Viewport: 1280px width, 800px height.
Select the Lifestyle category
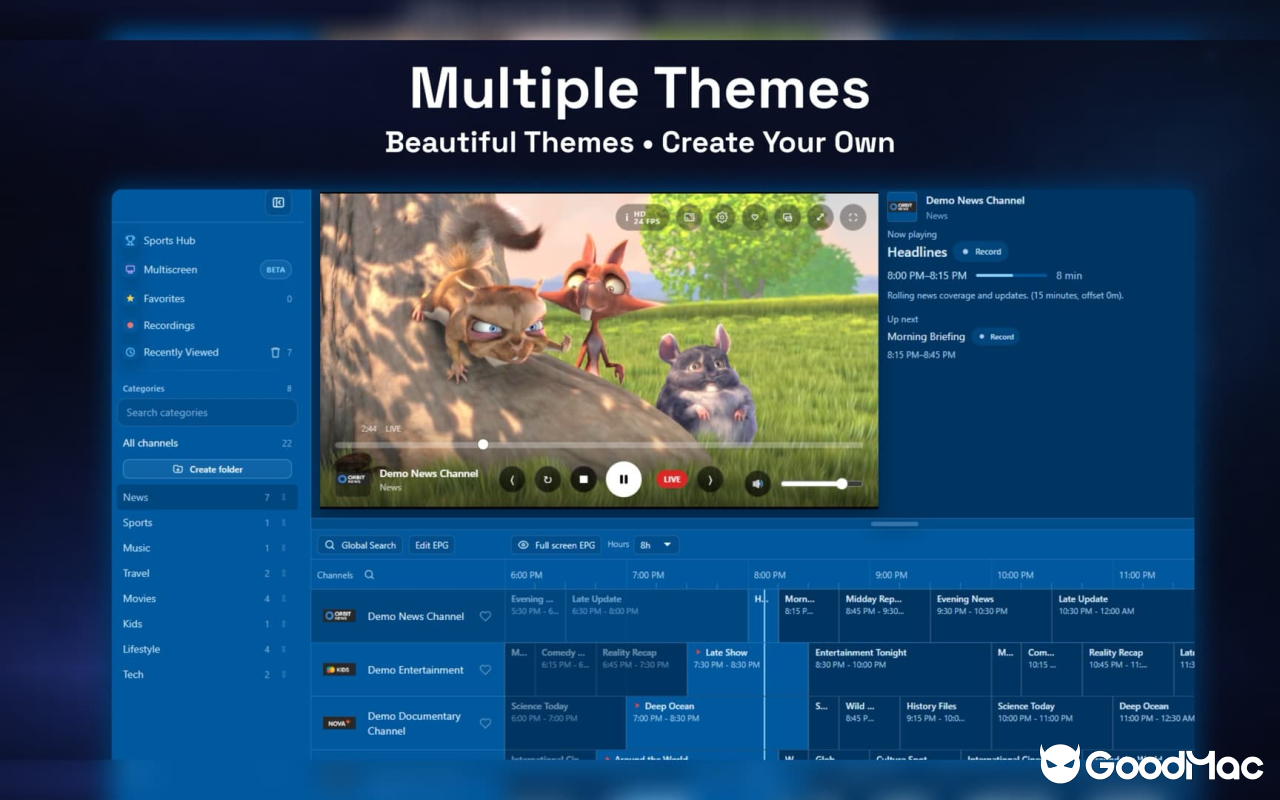click(207, 650)
